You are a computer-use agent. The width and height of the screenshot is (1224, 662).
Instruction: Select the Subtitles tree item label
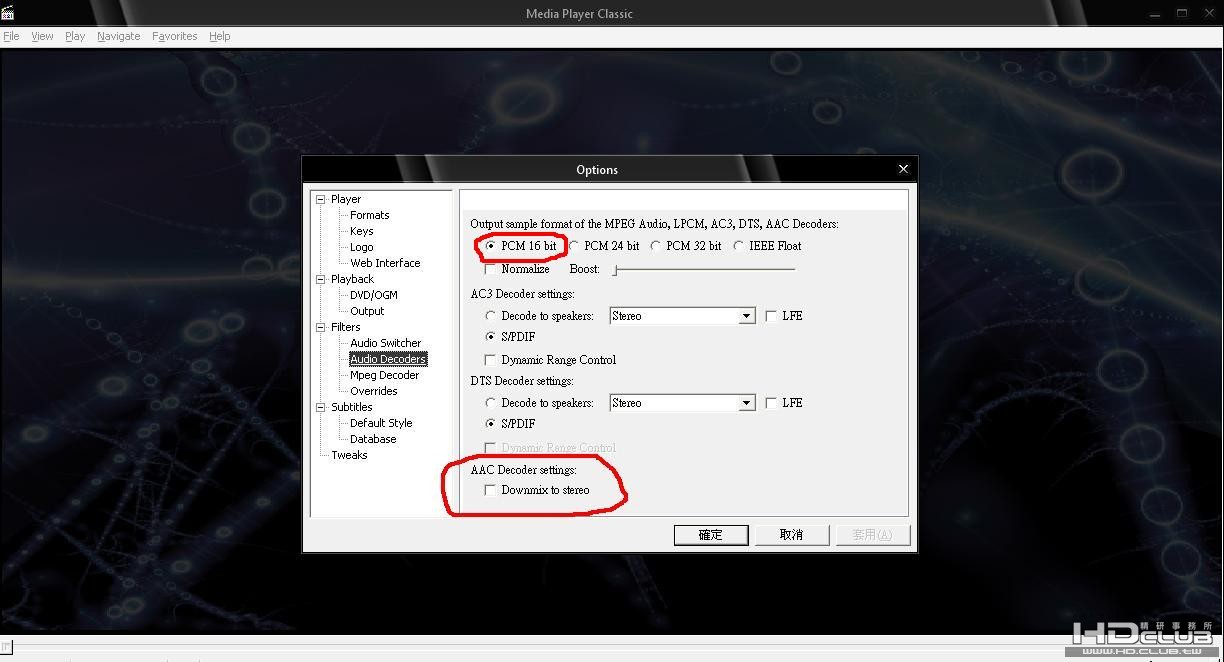[351, 407]
